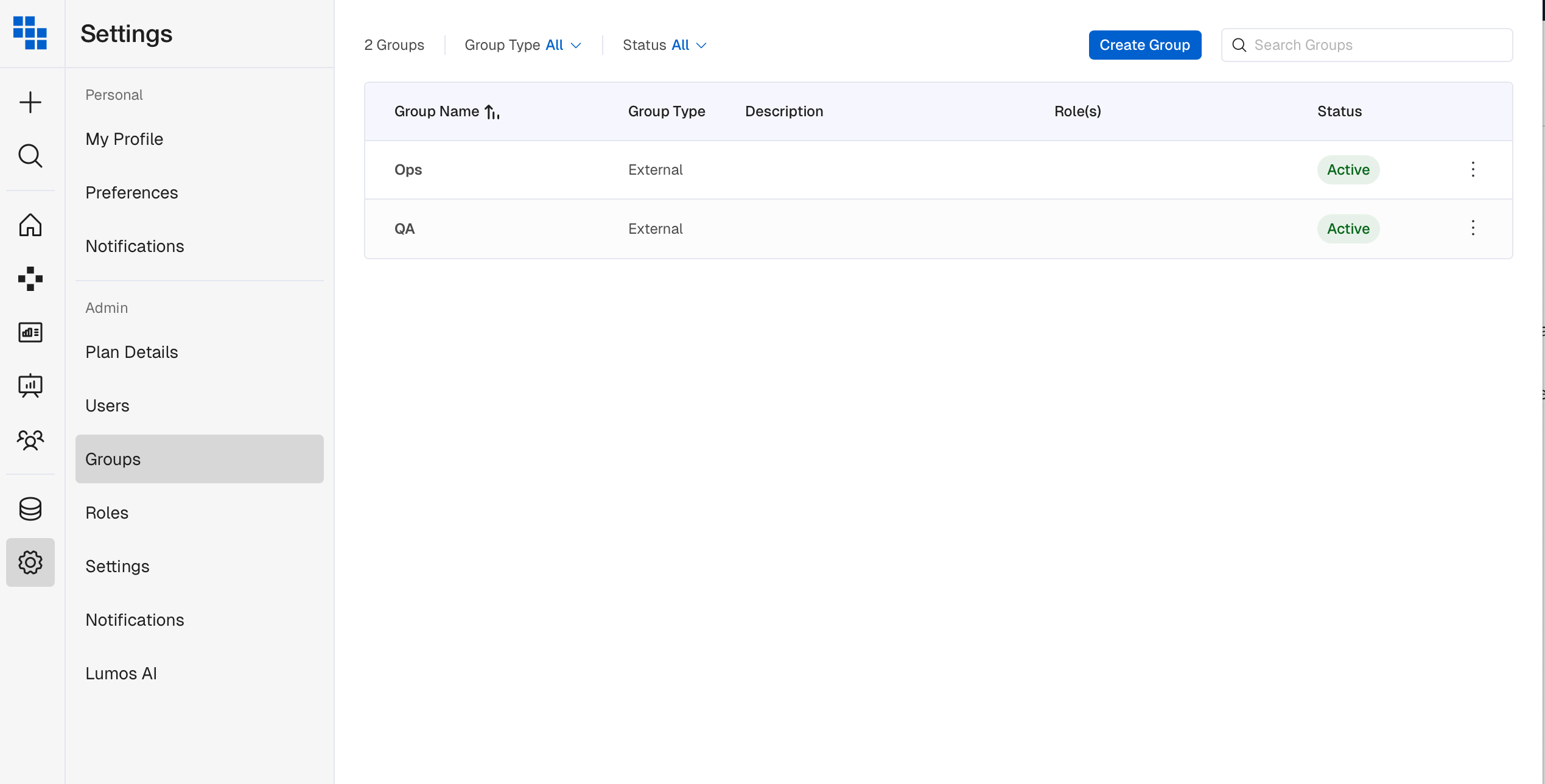Select Roles in the admin menu
The width and height of the screenshot is (1545, 784).
point(107,513)
